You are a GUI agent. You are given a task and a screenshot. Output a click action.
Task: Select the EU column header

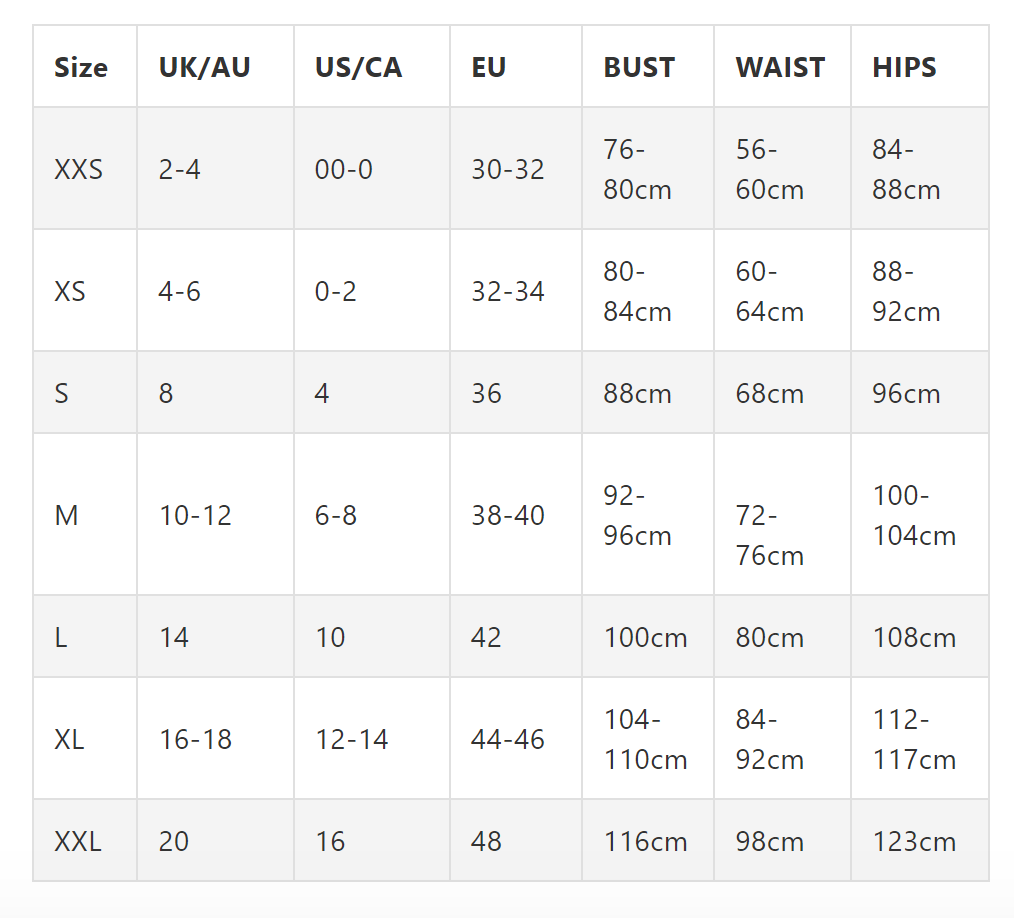click(x=489, y=68)
